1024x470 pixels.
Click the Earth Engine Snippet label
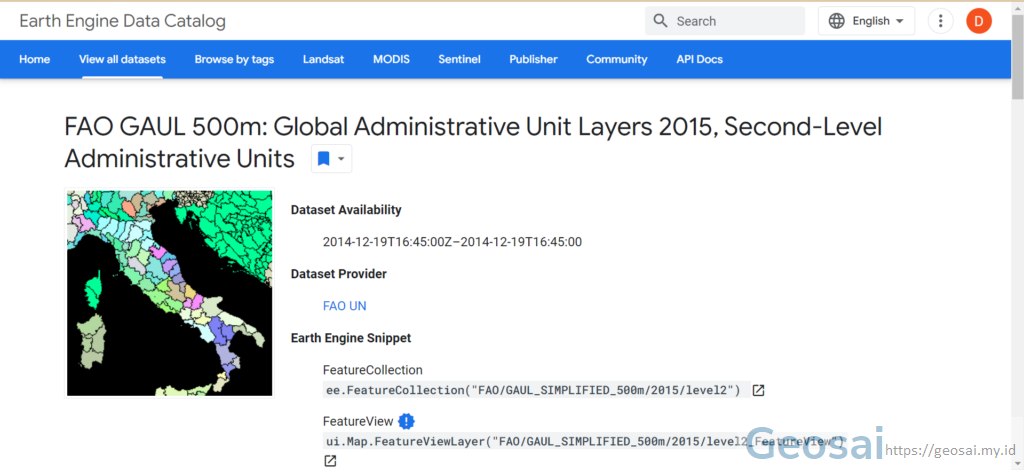(351, 338)
